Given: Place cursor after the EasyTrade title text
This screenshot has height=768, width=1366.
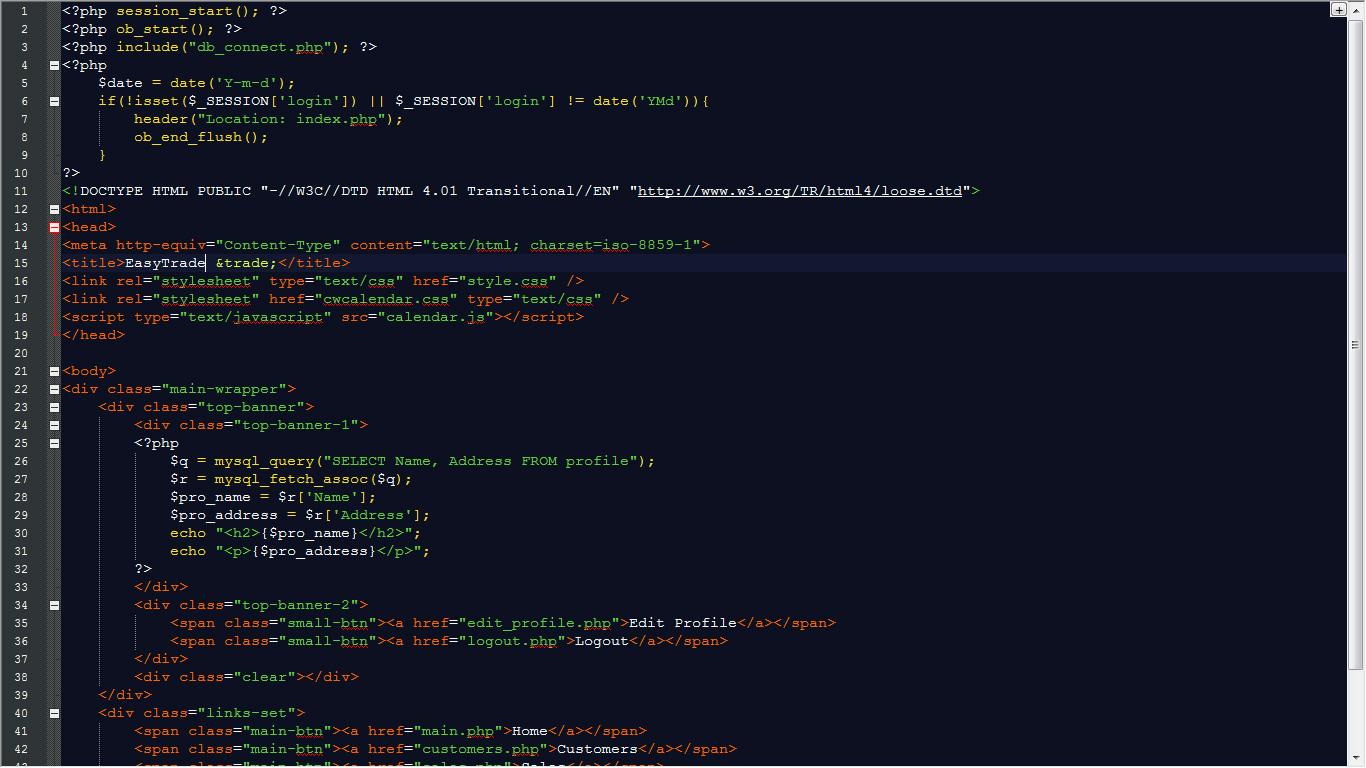Looking at the screenshot, I should pyautogui.click(x=204, y=262).
